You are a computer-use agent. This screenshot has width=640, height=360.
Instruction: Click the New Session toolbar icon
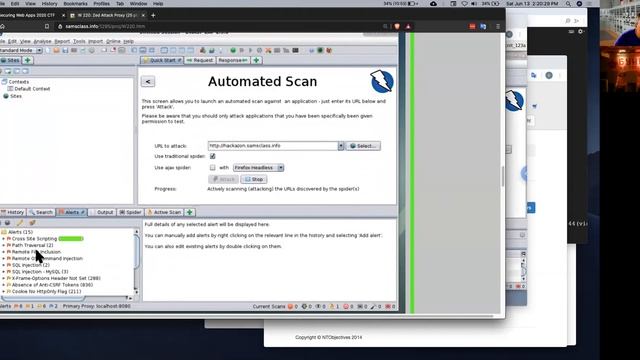tap(48, 50)
